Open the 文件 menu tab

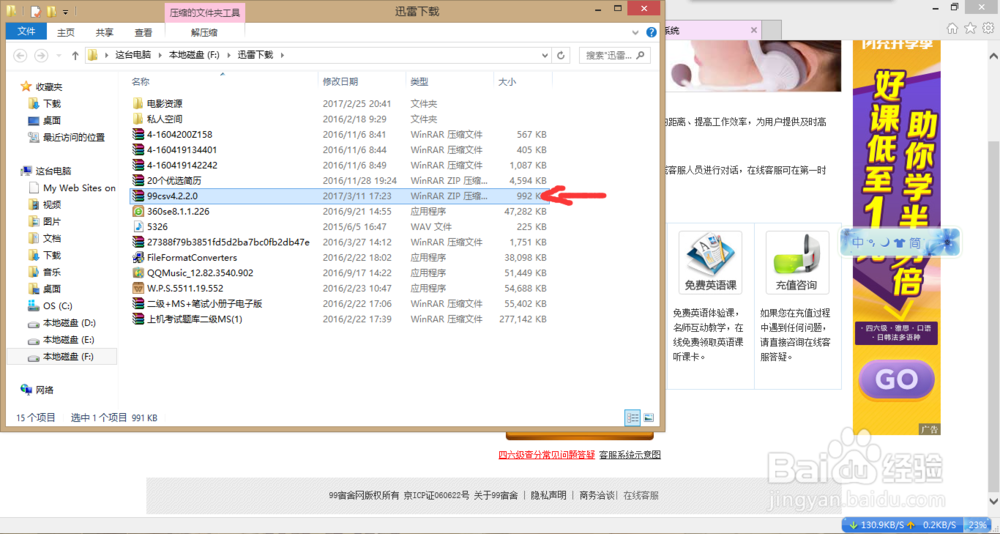(x=26, y=31)
